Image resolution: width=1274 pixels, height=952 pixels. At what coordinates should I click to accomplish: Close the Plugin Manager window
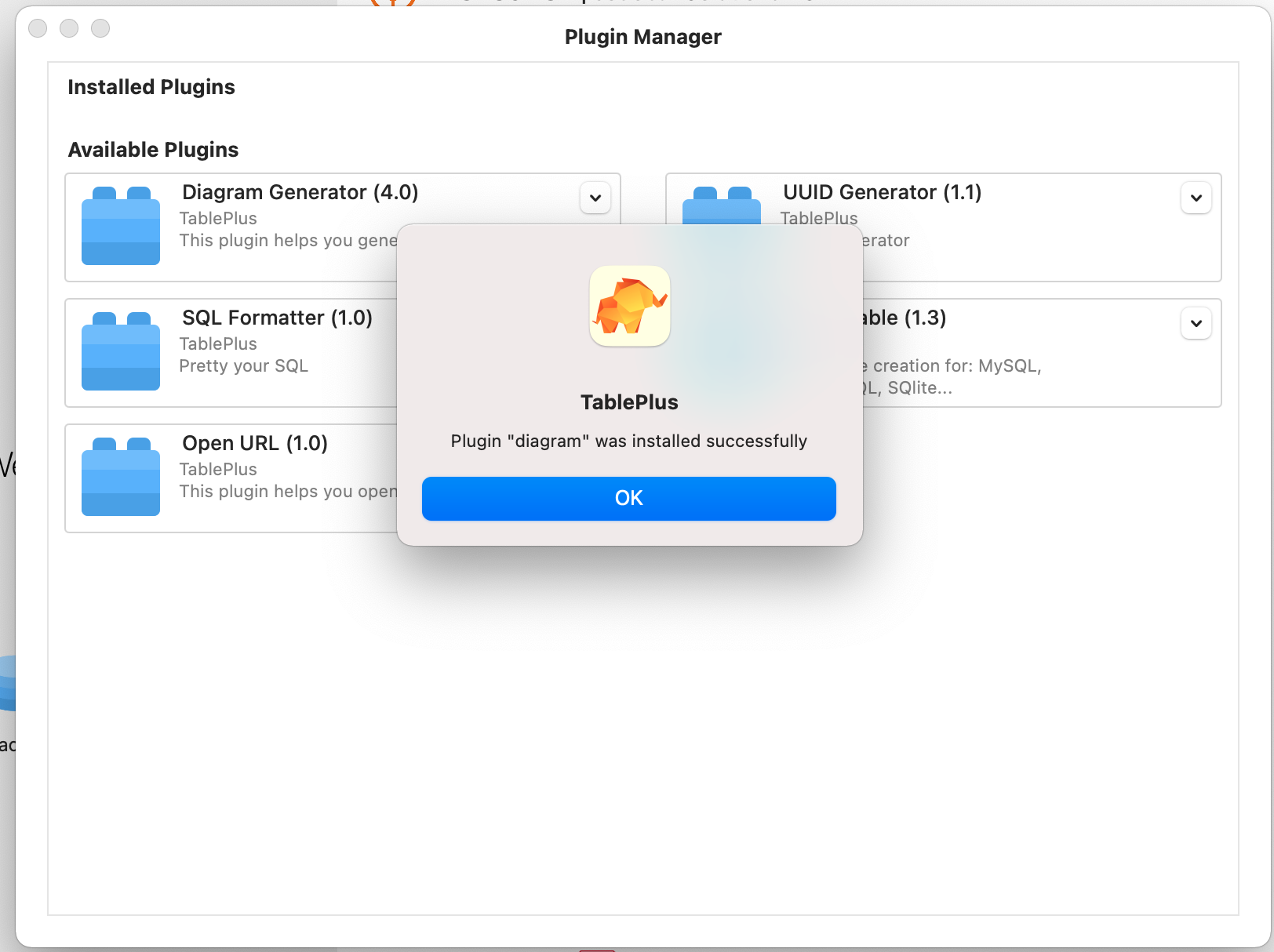point(38,28)
